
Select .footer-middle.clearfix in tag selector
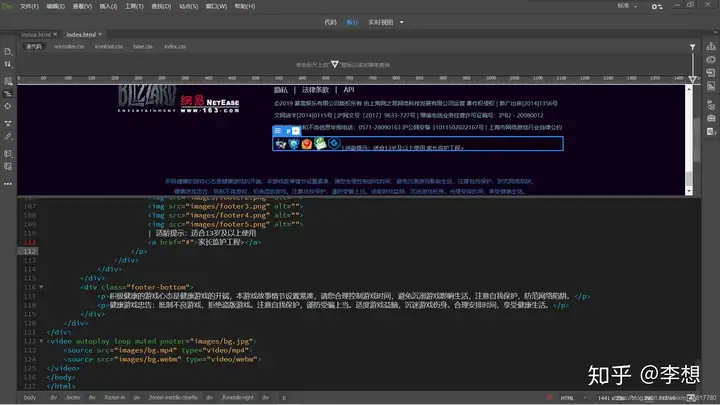[x=173, y=398]
